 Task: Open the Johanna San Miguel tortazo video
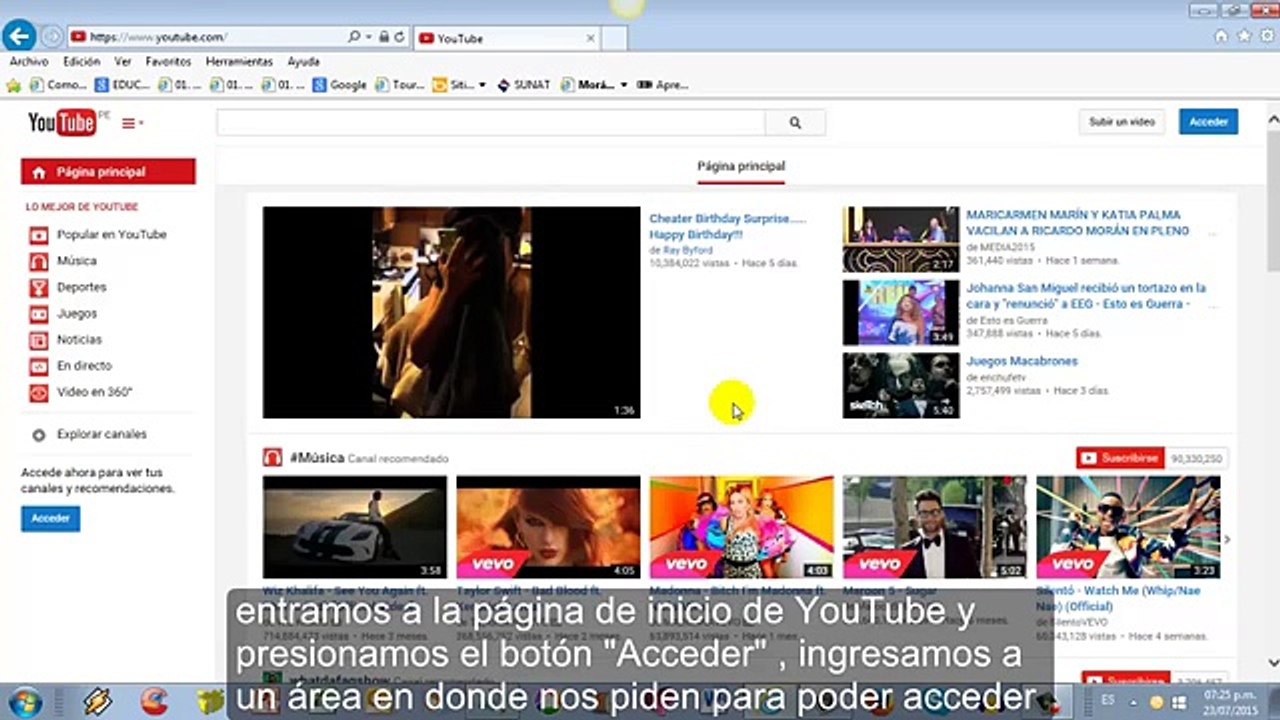[x=1086, y=295]
